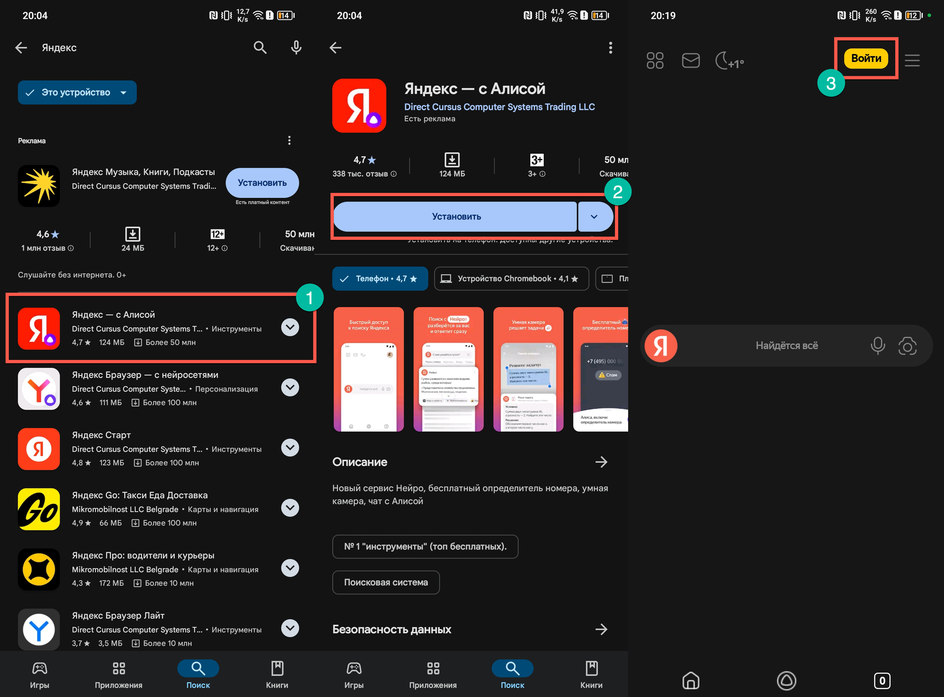This screenshot has width=944, height=697.
Task: Expand the arrow next to Яндекс Про
Action: (x=290, y=568)
